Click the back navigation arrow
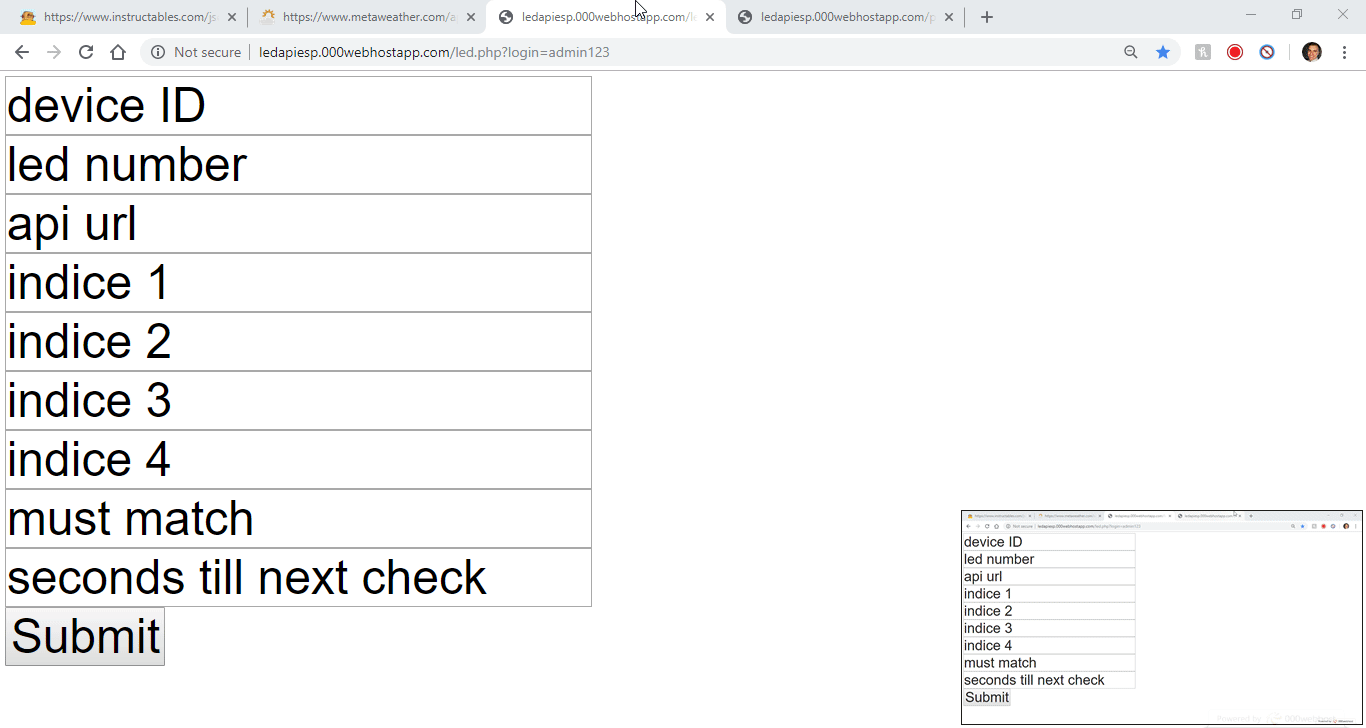The width and height of the screenshot is (1366, 728). (x=22, y=51)
